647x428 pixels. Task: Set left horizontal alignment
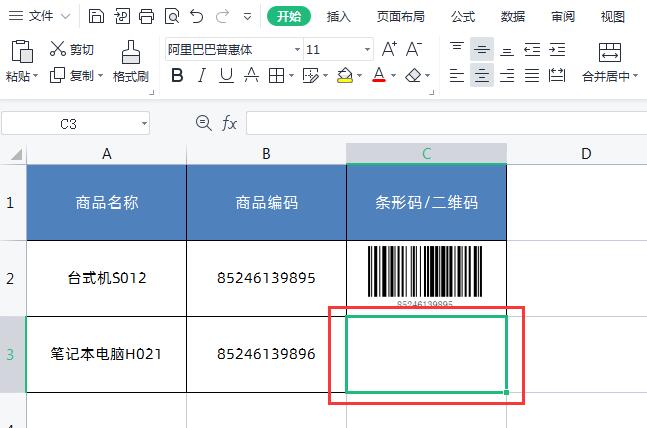coord(457,76)
